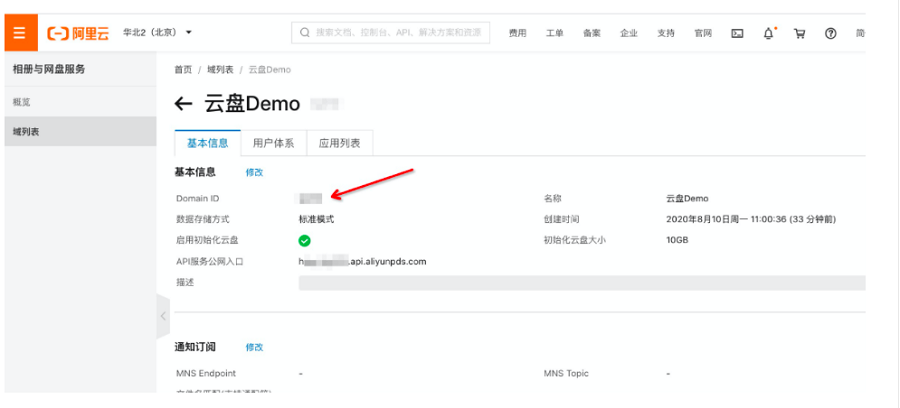Screen dimensions: 900x408
Task: Expand the 华北2（北京） region dropdown
Action: point(157,33)
